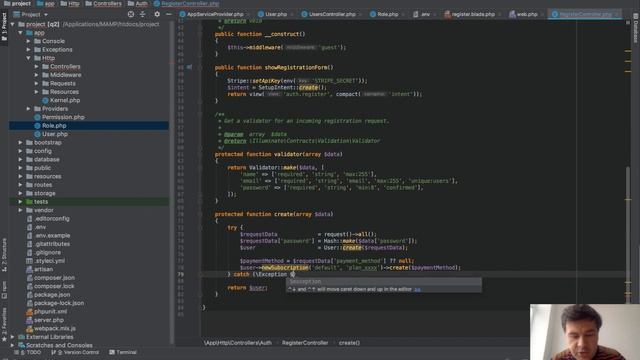Click the Scroll from Source target icon
This screenshot has height=360, width=640.
pyautogui.click(x=131, y=14)
